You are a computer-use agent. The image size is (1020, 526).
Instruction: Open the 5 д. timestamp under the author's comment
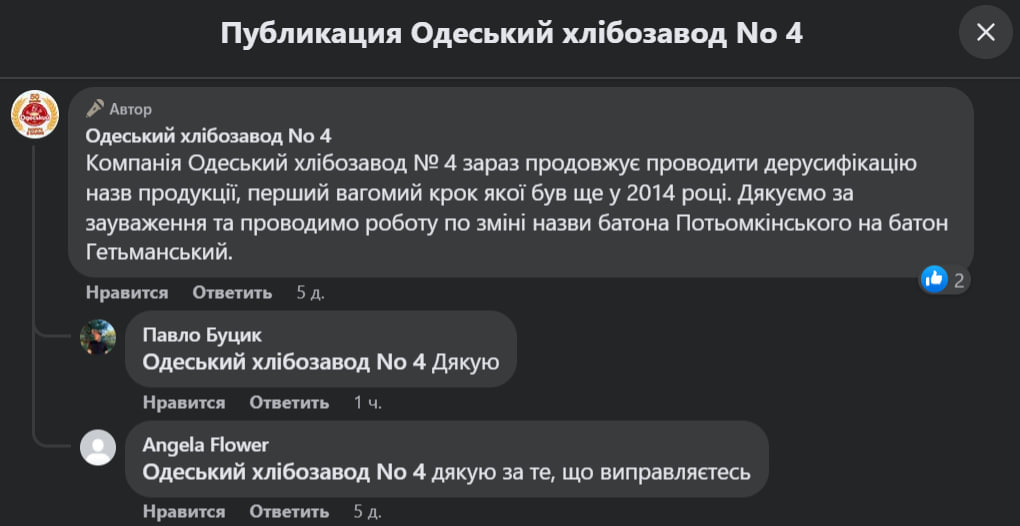pos(310,293)
